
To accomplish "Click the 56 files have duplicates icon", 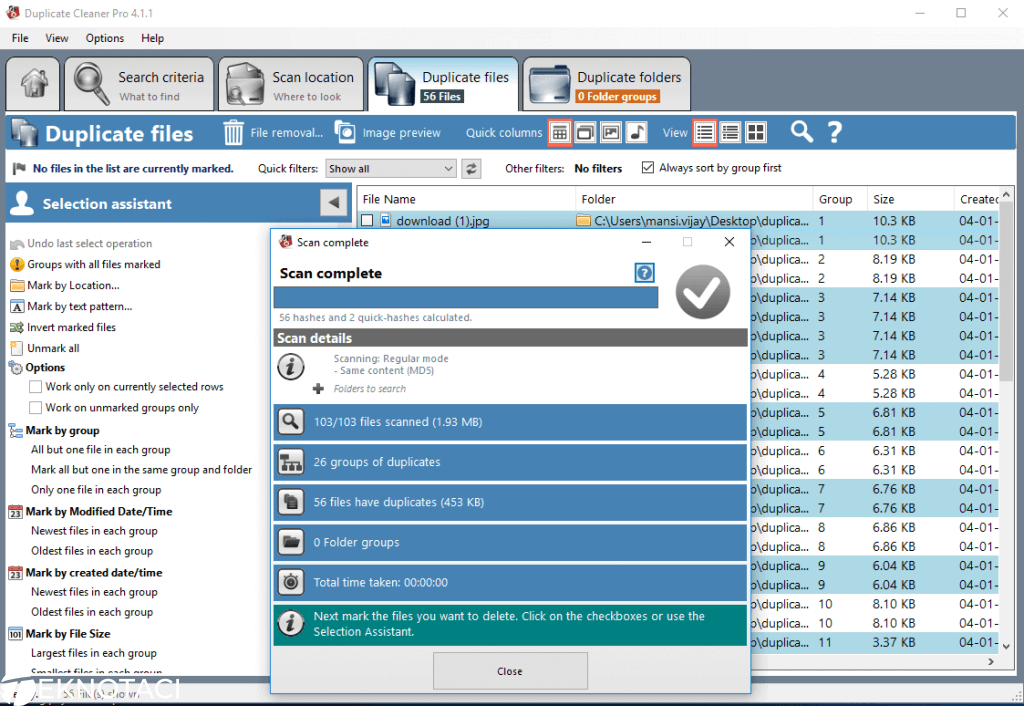I will [x=291, y=502].
